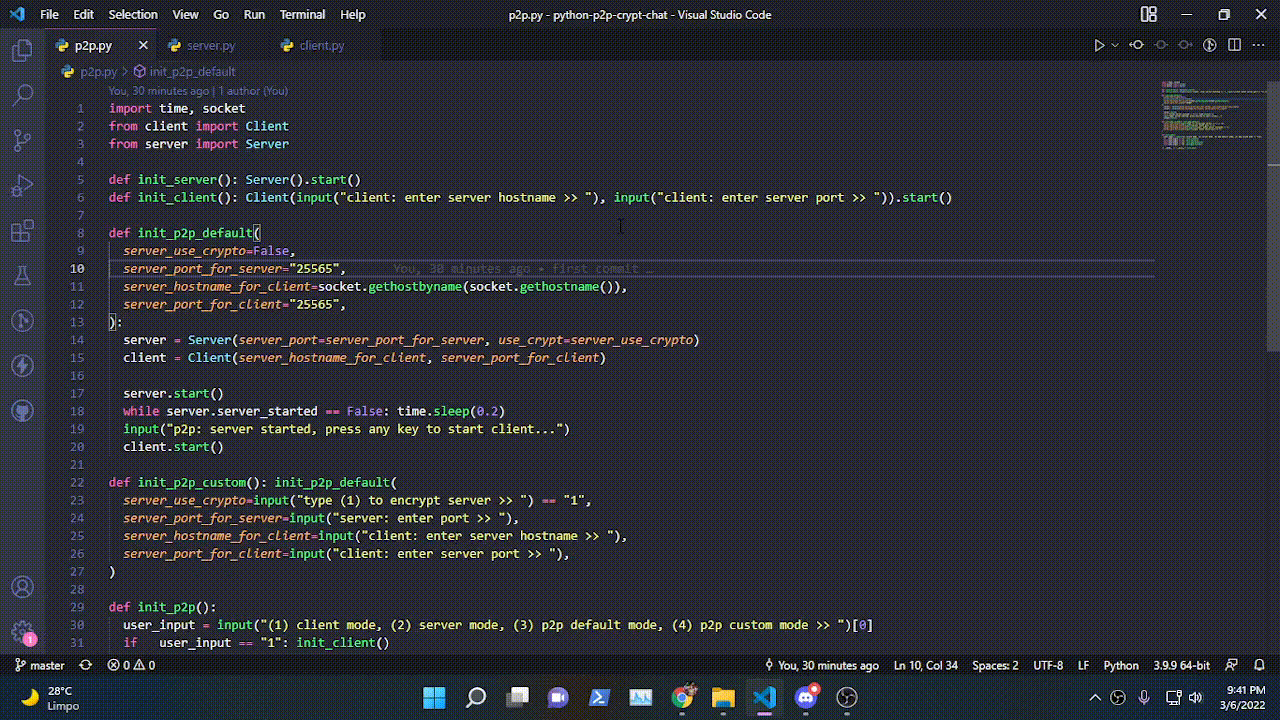Viewport: 1280px width, 720px height.
Task: Click 'You, 30 minutes ago' blame status
Action: tap(822, 665)
